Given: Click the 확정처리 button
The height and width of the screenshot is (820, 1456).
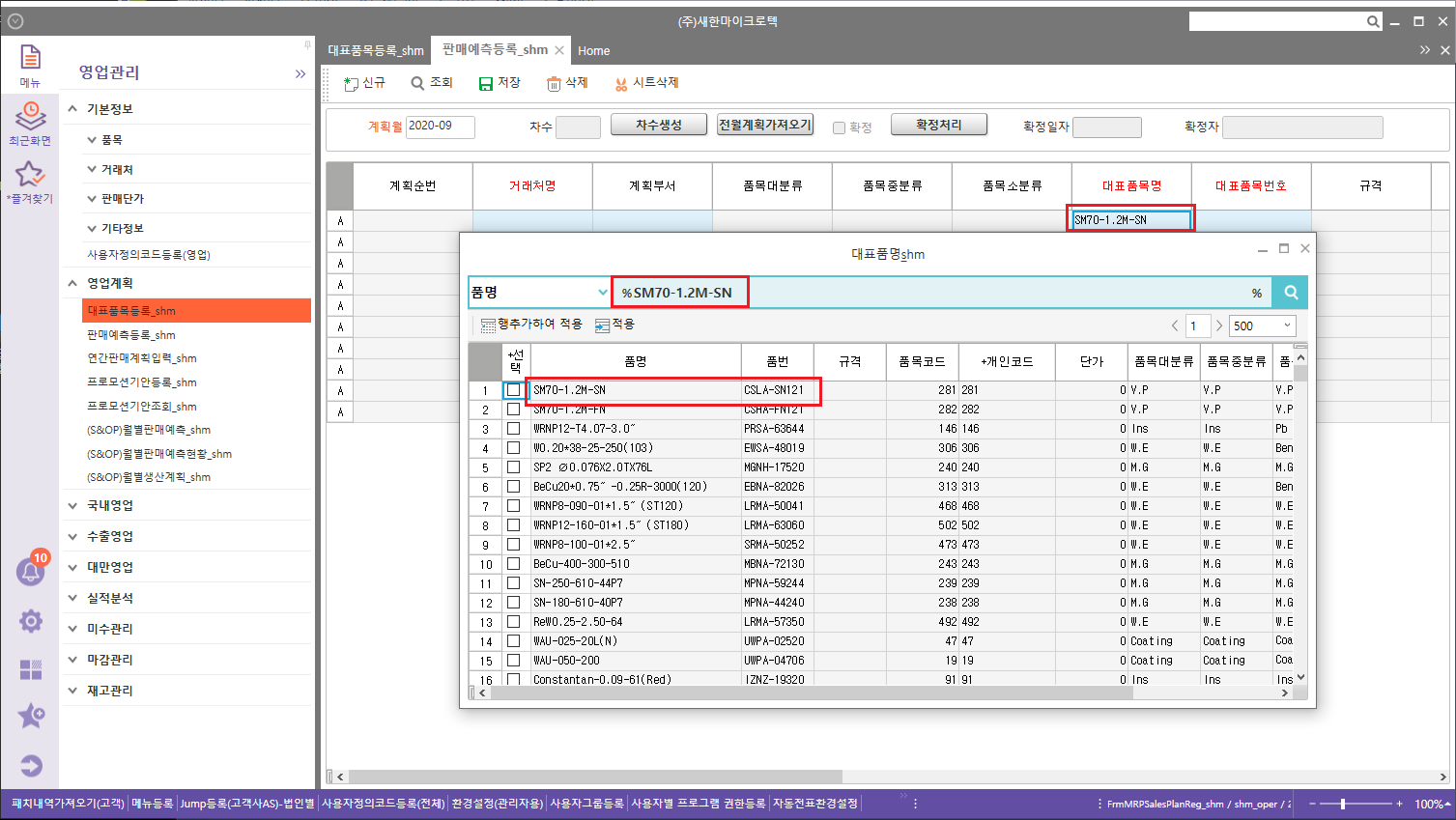Looking at the screenshot, I should (x=939, y=126).
